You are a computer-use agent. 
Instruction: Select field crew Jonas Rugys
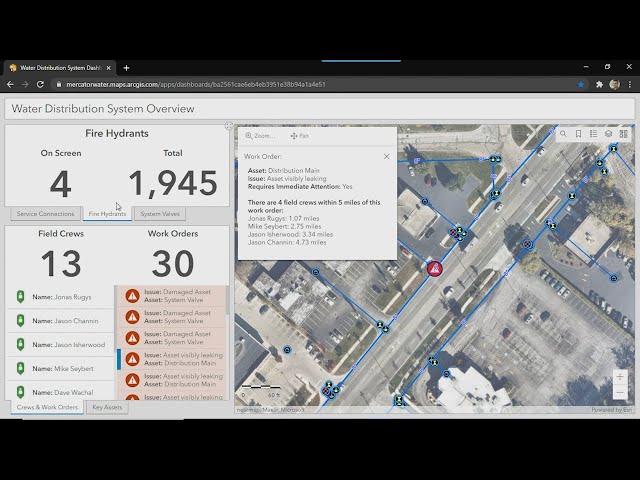(61, 297)
